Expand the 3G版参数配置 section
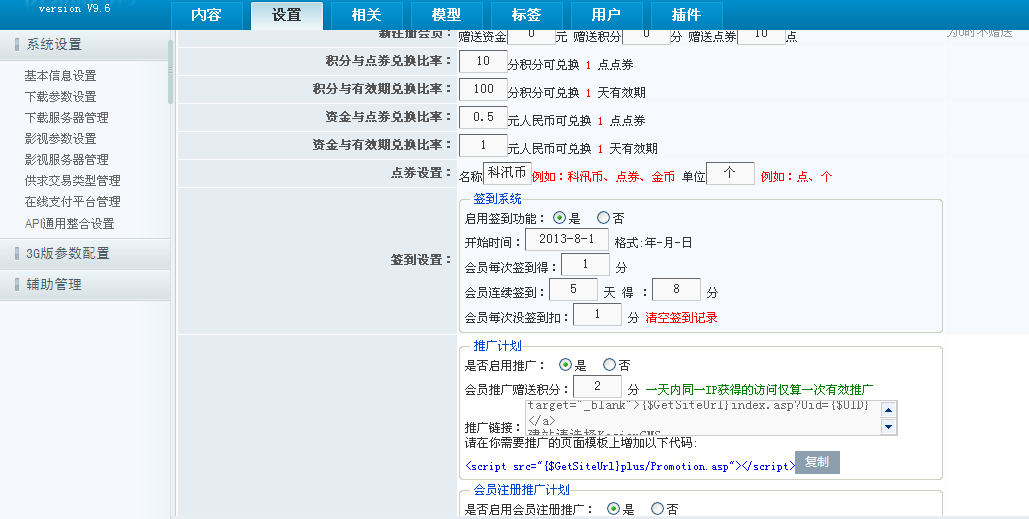The image size is (1029, 519). (x=68, y=253)
